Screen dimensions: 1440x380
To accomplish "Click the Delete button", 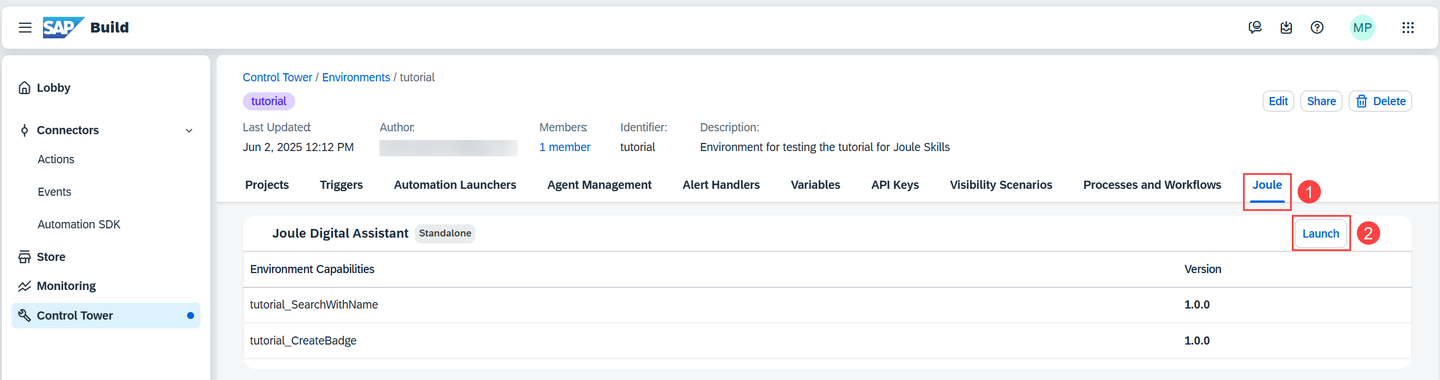I will (x=1380, y=101).
